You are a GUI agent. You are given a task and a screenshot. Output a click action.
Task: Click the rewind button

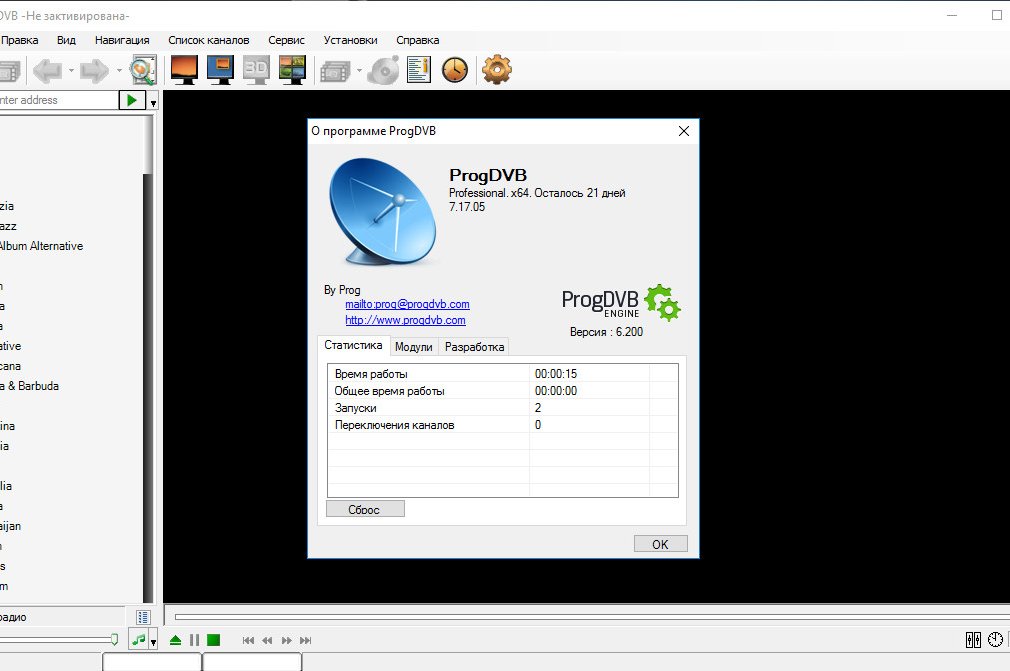point(267,640)
